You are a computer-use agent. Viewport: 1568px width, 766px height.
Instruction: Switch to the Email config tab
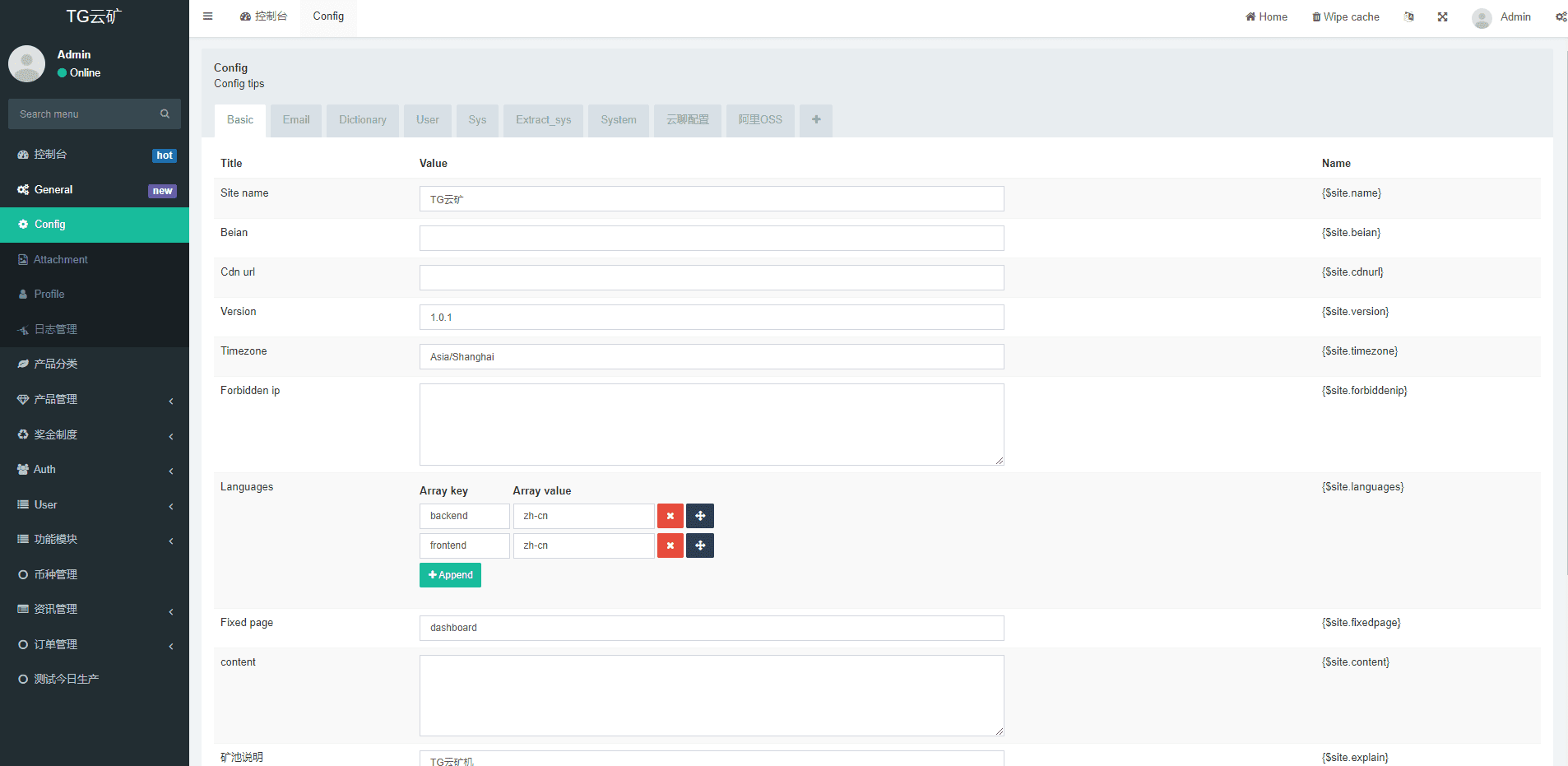pos(296,120)
